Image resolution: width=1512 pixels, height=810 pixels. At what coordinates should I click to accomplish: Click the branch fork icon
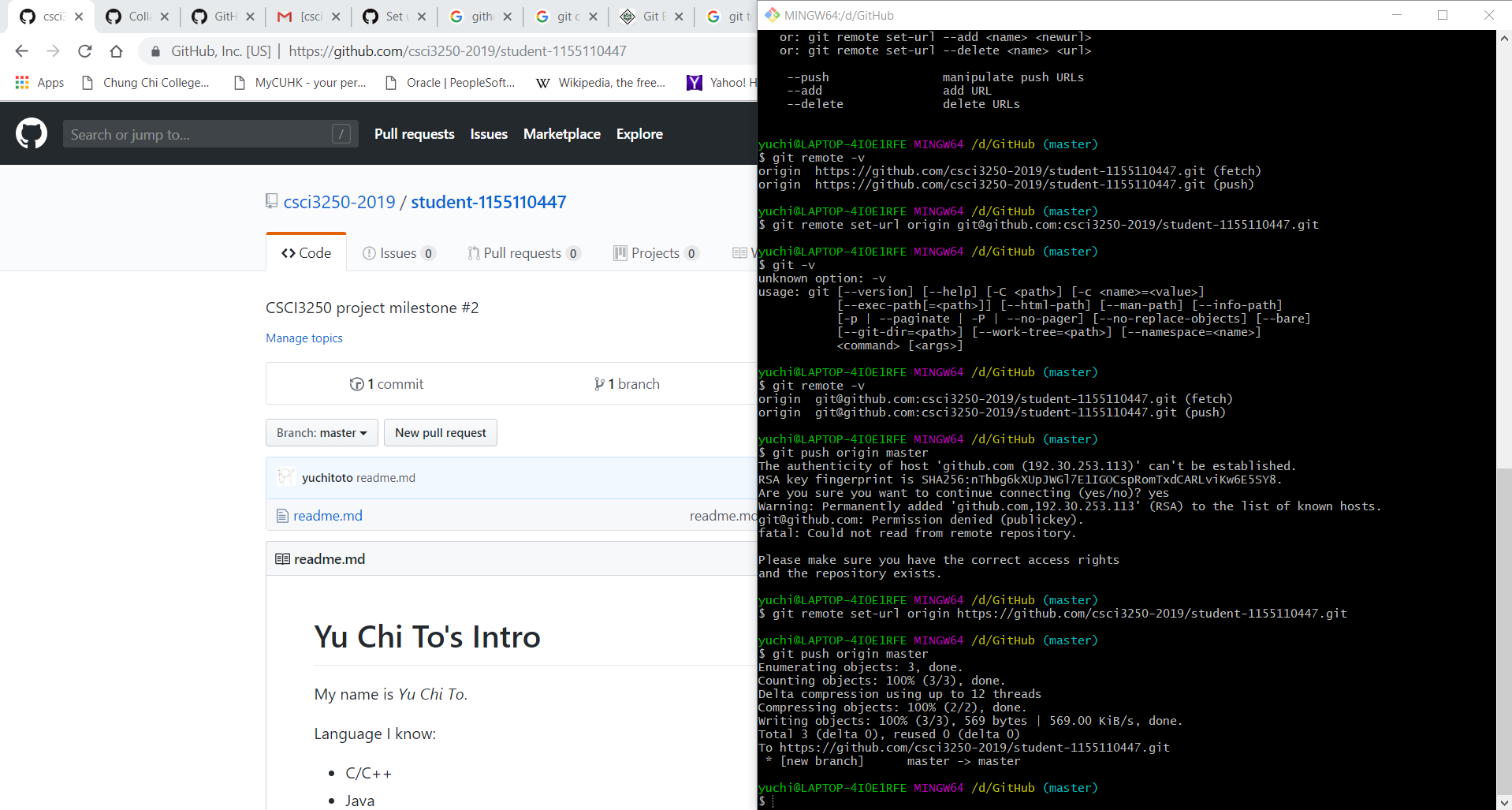[599, 384]
